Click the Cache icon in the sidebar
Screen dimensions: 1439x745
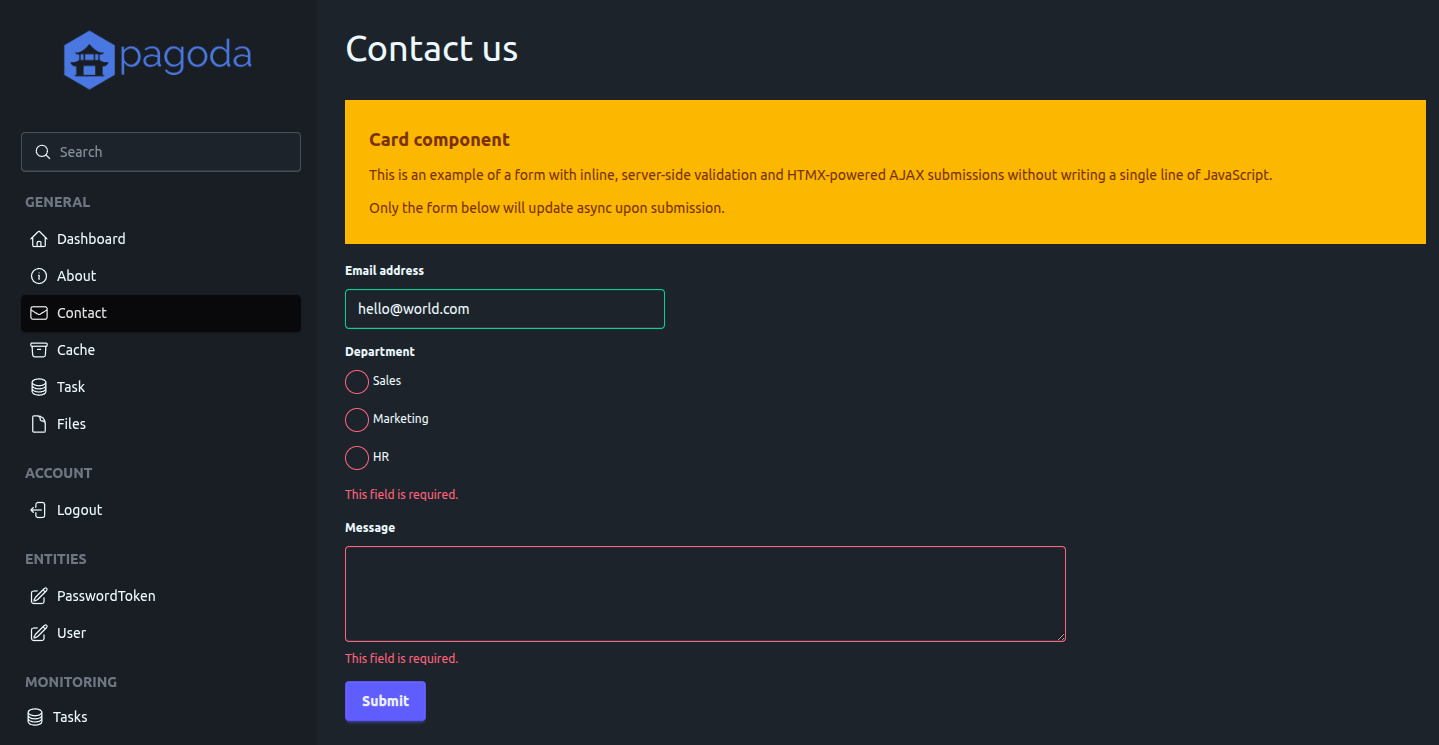tap(38, 349)
